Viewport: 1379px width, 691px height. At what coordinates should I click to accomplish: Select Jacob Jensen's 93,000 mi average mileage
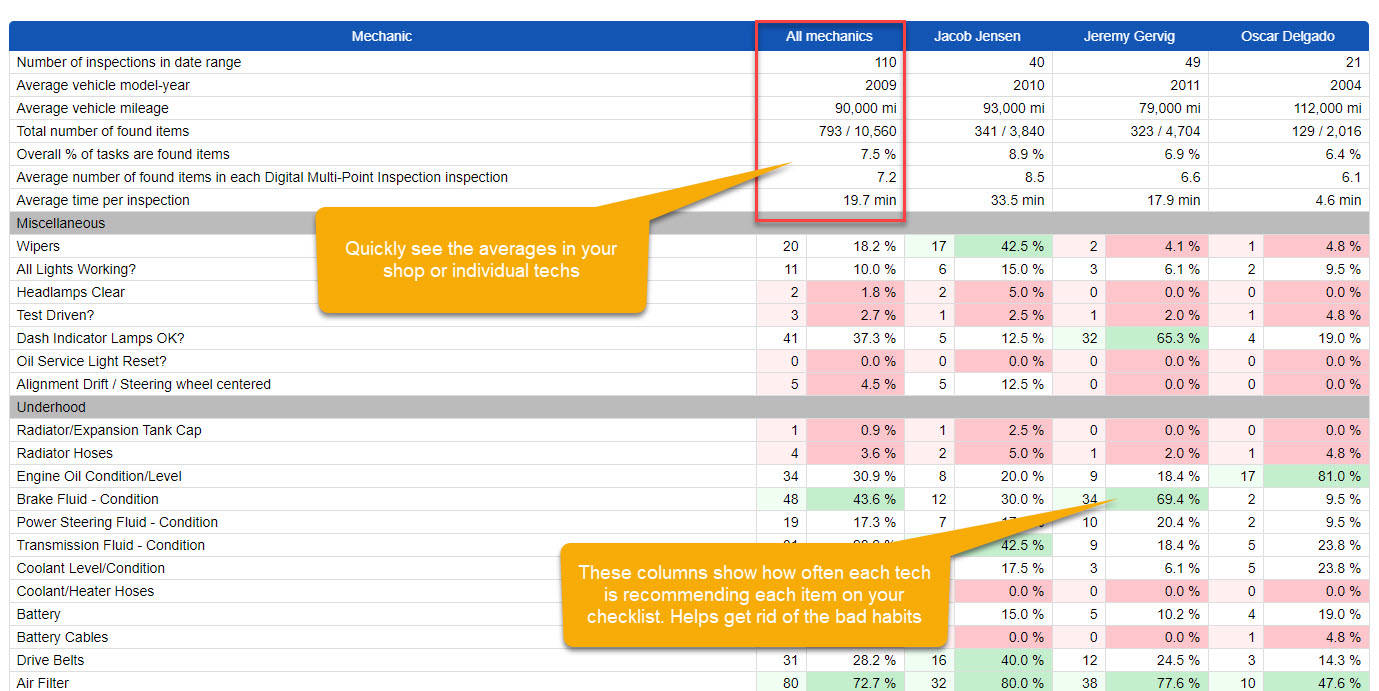click(x=1014, y=108)
